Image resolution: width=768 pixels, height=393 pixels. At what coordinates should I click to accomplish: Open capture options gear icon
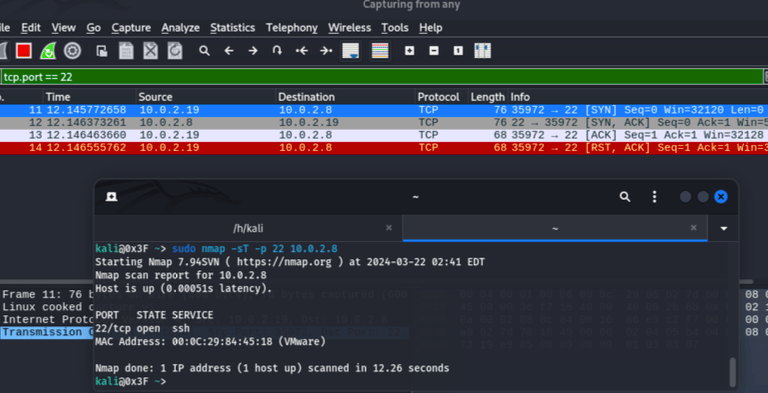point(72,51)
